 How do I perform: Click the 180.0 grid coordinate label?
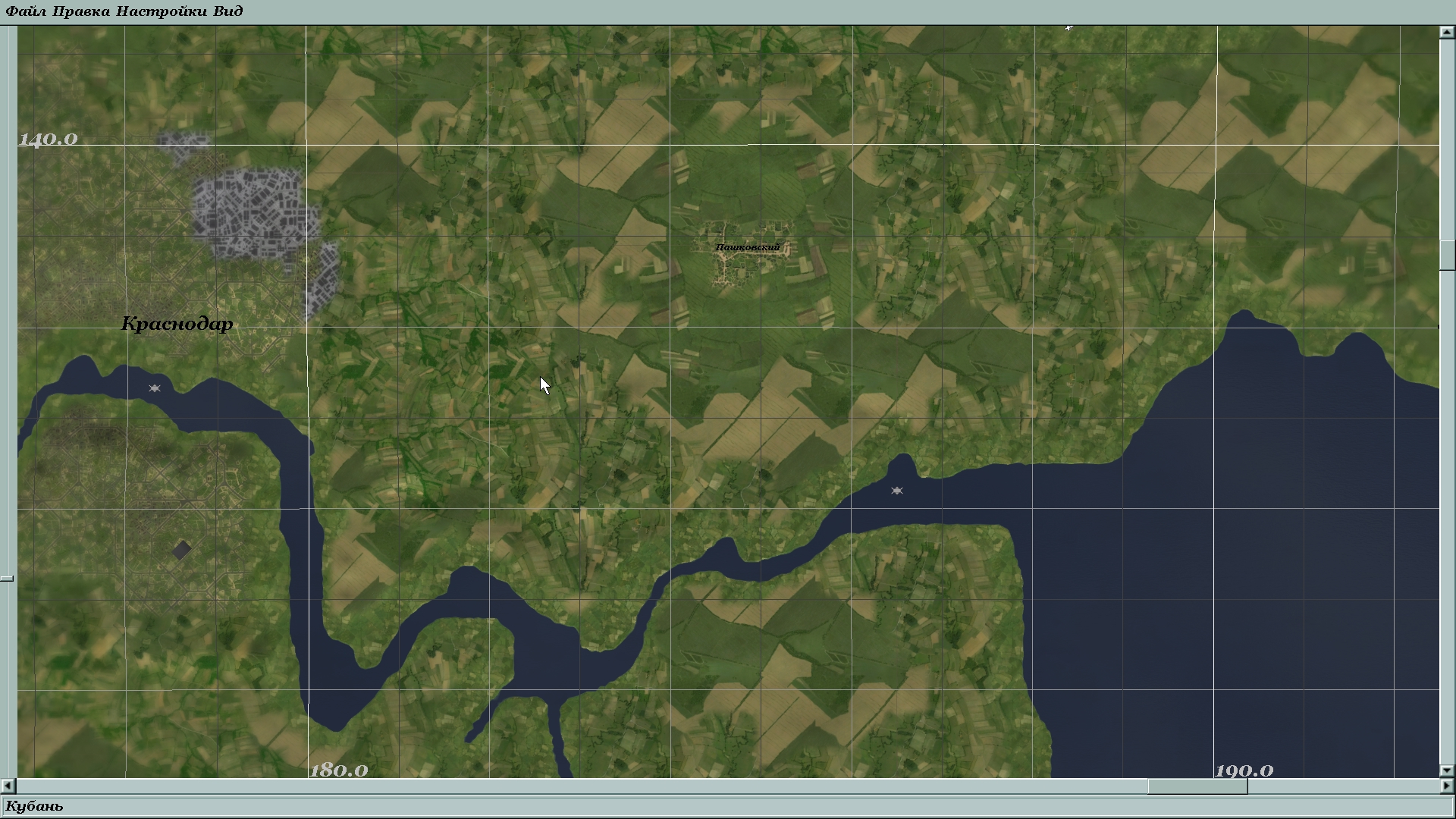[339, 770]
